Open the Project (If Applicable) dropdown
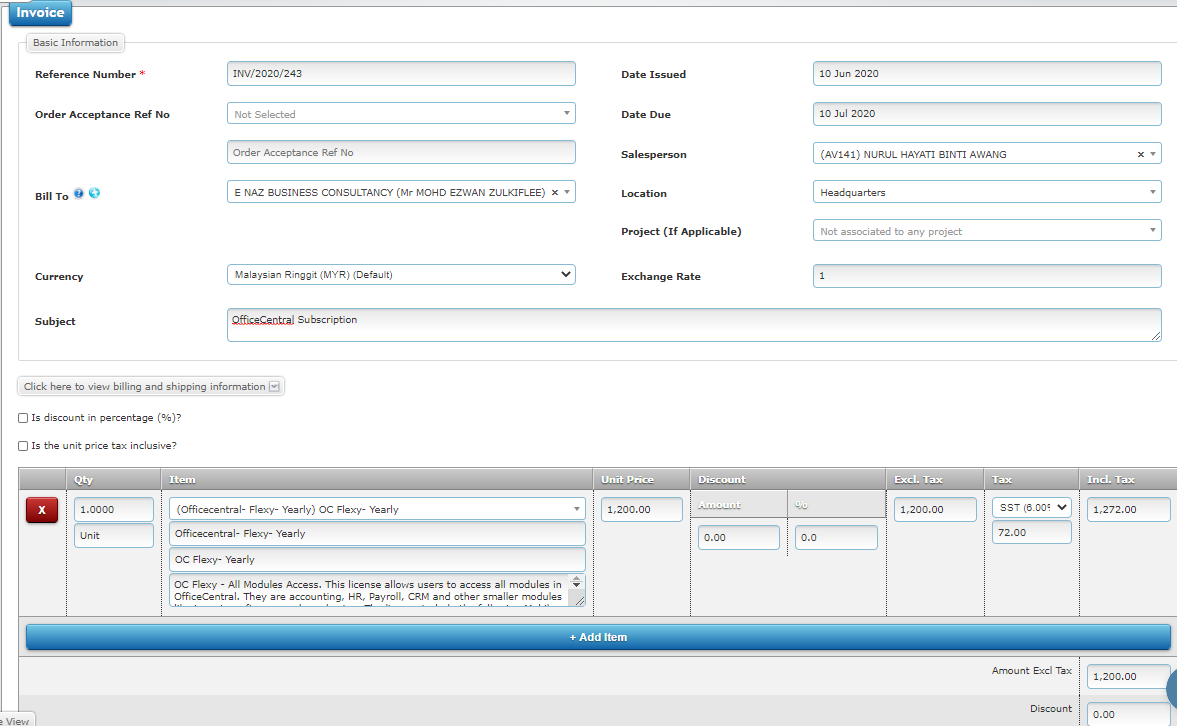The height and width of the screenshot is (726, 1177). pyautogui.click(x=986, y=230)
